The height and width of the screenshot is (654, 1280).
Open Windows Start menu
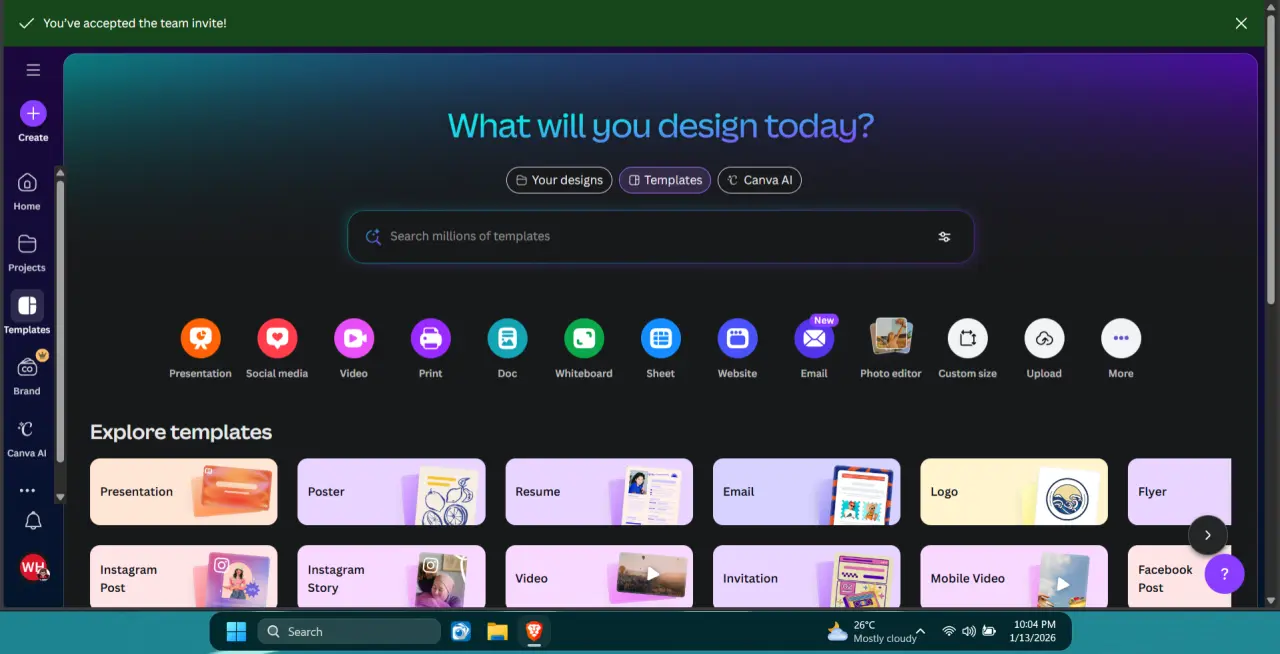tap(236, 631)
